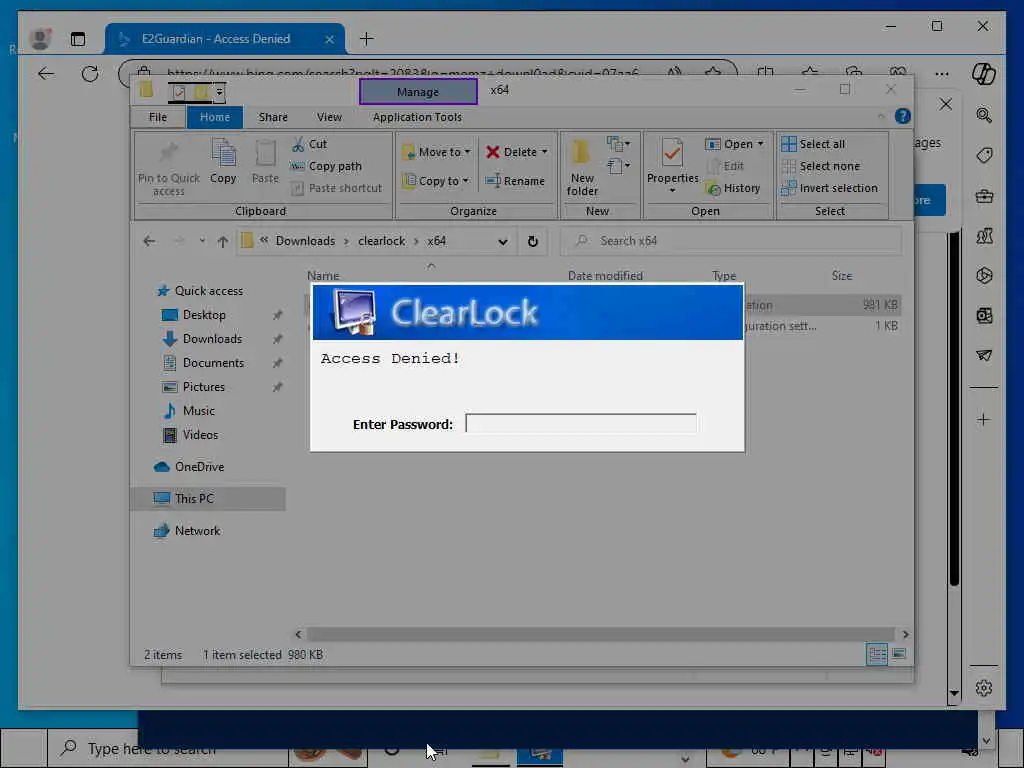Click the ClearLock Enter Password field
The width and height of the screenshot is (1024, 768).
click(581, 424)
